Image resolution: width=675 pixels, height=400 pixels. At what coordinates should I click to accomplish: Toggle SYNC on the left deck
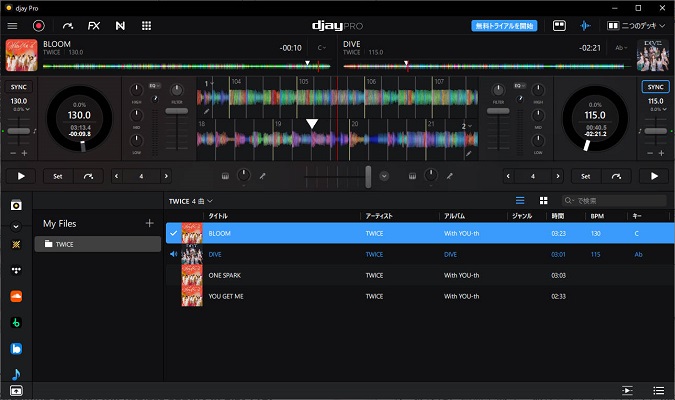click(19, 87)
